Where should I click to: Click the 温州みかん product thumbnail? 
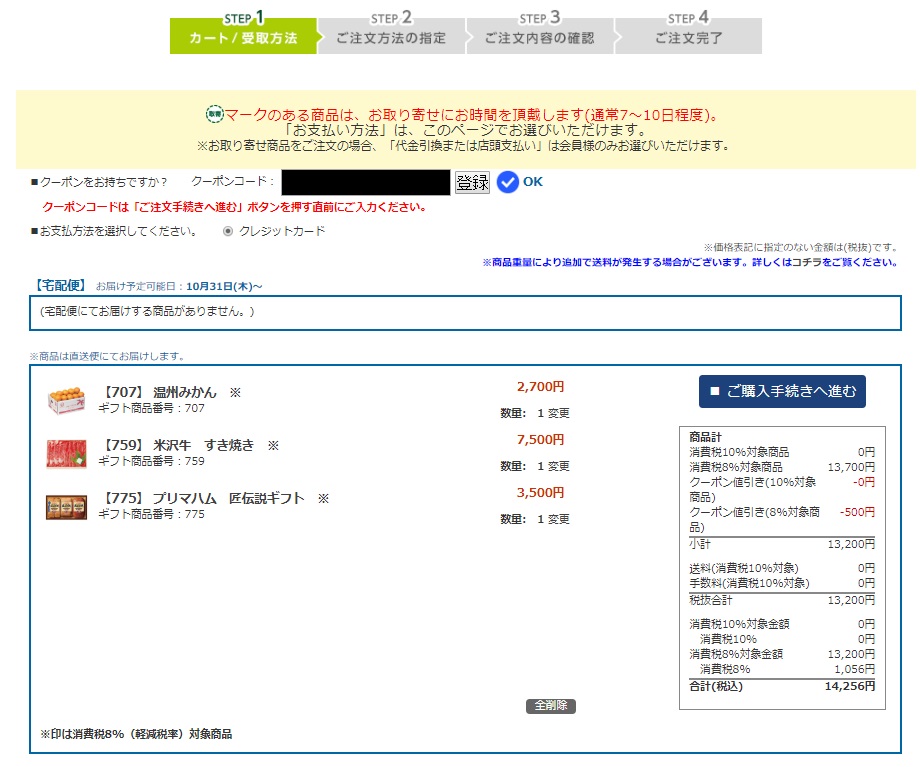pos(66,401)
